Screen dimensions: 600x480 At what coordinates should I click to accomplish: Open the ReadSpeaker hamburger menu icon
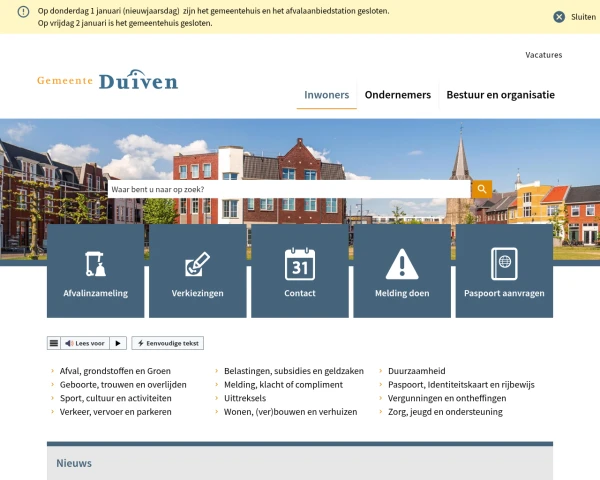54,343
